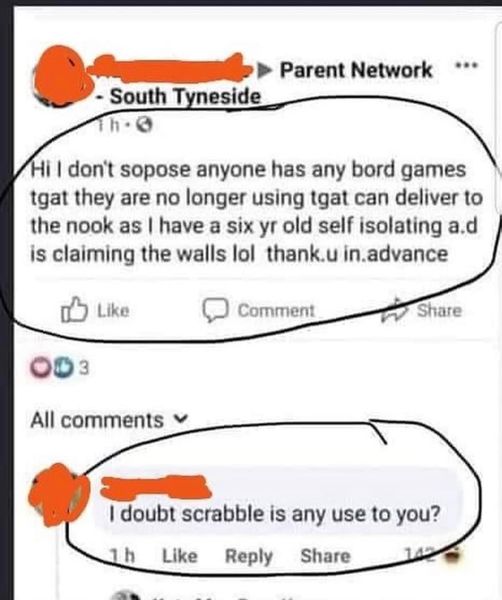Click the heart reaction icon
502x600 pixels.
[x=41, y=368]
